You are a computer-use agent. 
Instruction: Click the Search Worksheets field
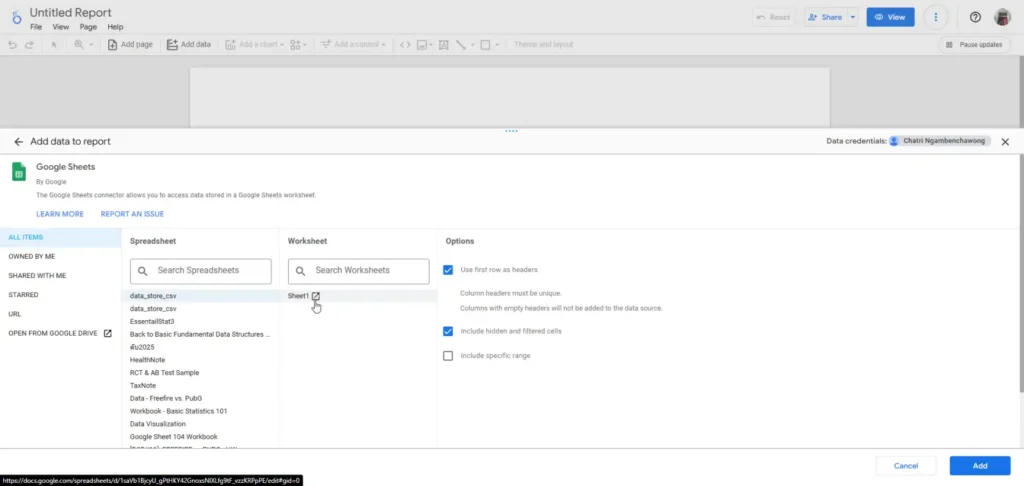coord(359,270)
